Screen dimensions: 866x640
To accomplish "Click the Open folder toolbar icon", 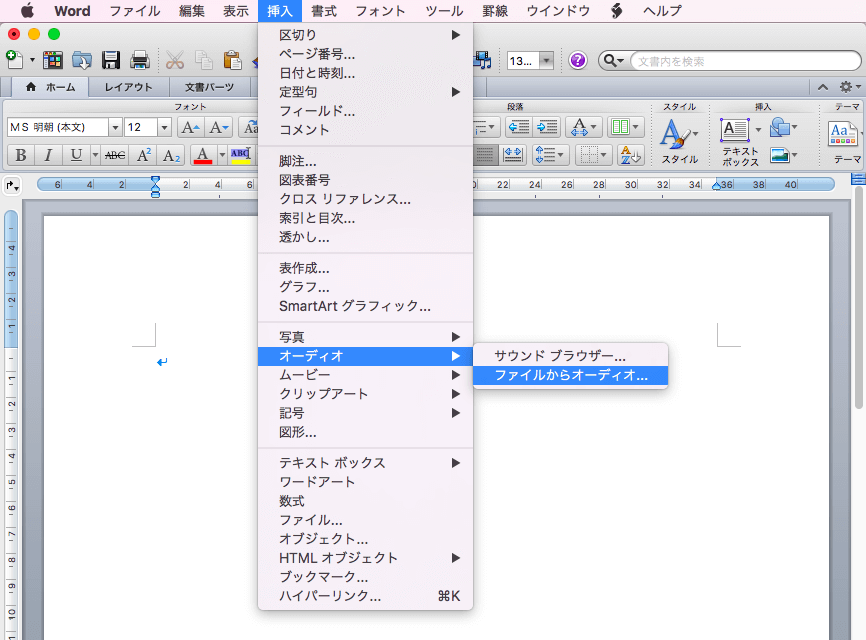I will tap(82, 60).
